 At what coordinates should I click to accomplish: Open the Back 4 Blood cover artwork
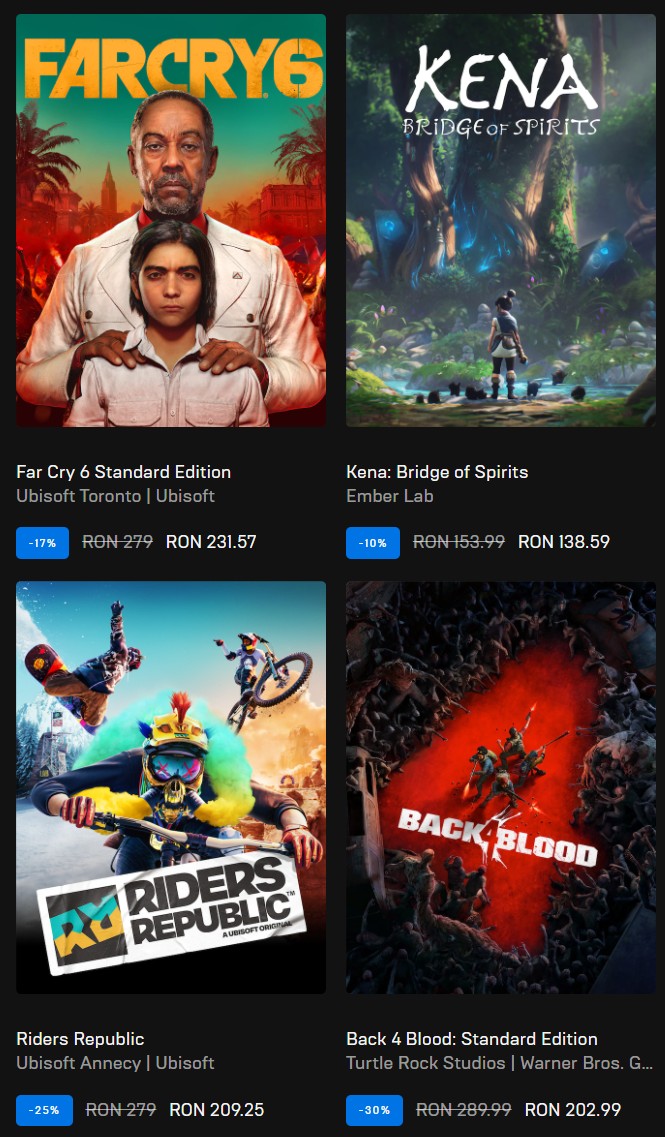pos(500,787)
